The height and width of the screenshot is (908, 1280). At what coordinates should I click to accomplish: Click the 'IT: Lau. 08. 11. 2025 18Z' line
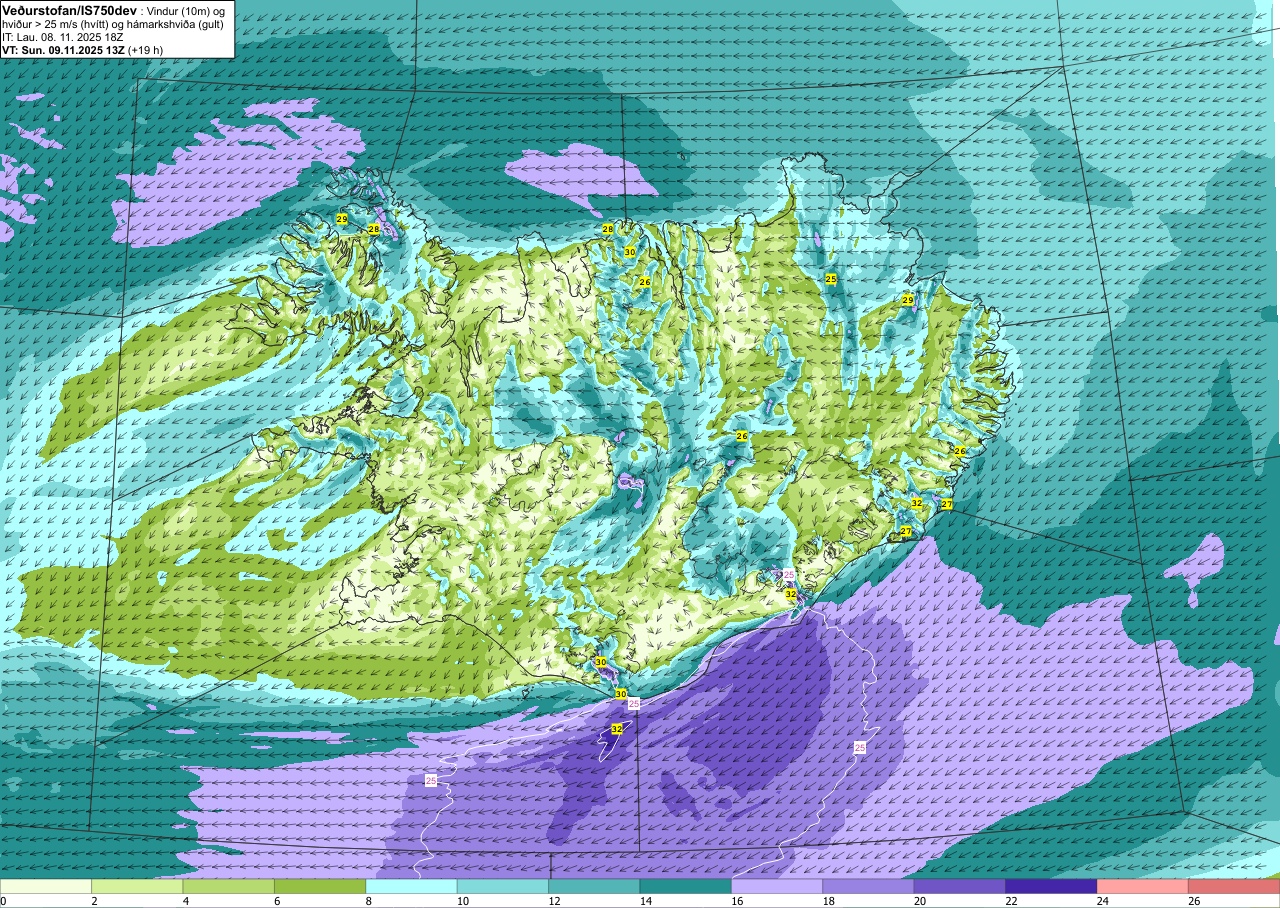(62, 37)
